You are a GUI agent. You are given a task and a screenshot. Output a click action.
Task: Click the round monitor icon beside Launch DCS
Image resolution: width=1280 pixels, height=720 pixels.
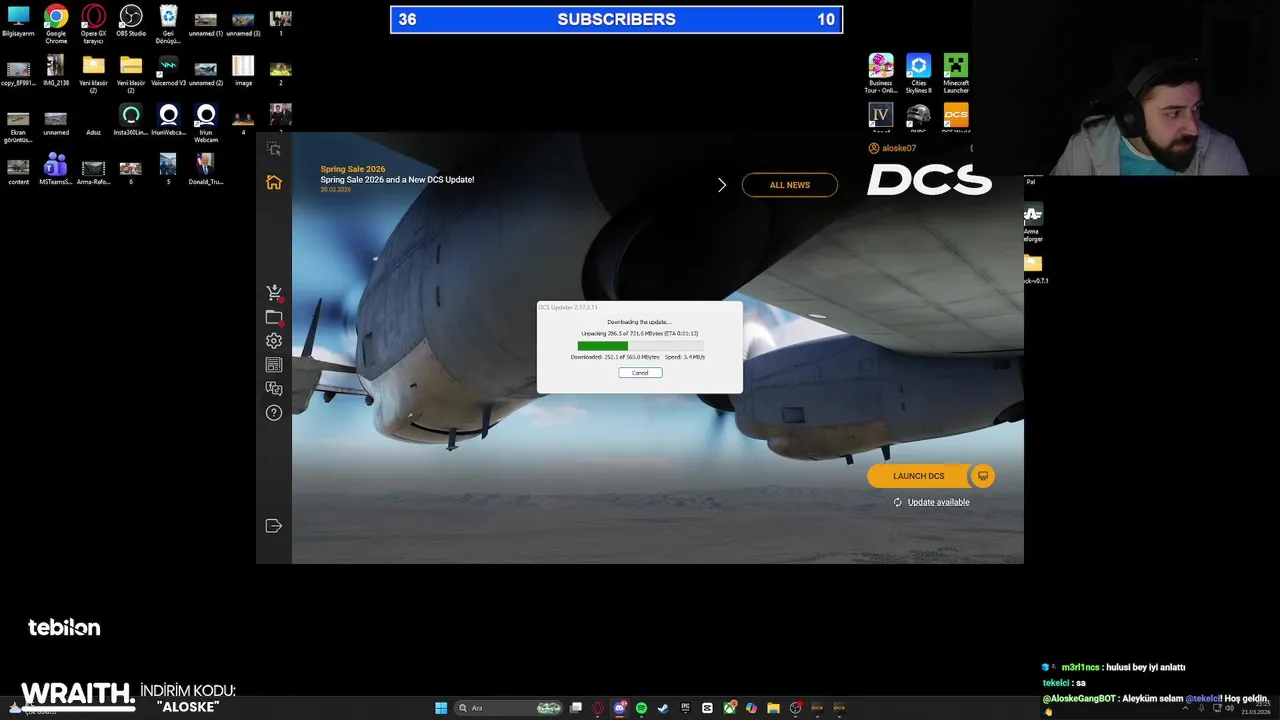(983, 476)
